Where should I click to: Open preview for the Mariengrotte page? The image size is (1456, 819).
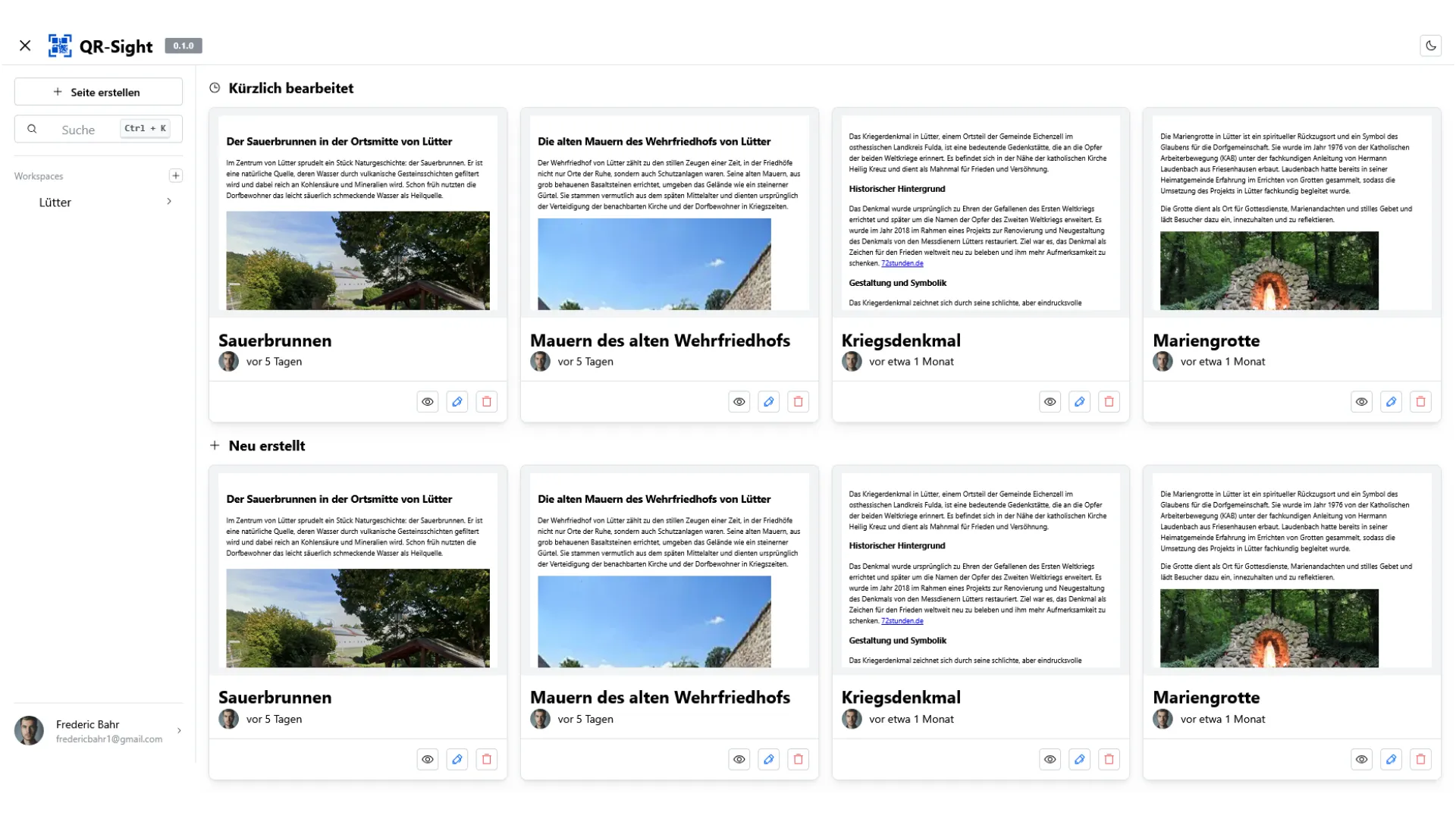[x=1361, y=401]
